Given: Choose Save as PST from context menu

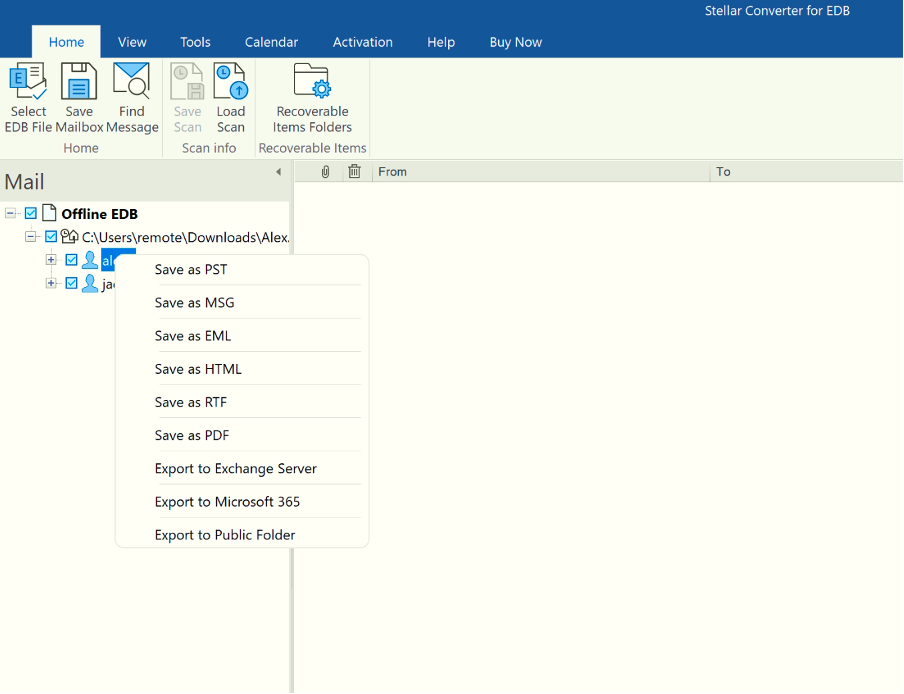Looking at the screenshot, I should (242, 270).
